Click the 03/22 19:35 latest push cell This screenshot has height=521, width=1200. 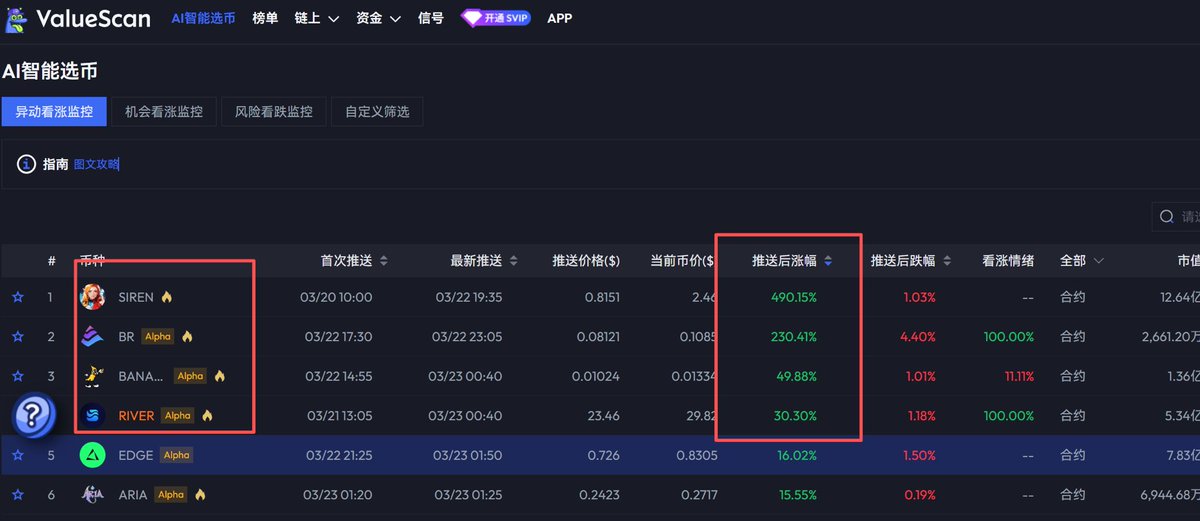tap(469, 297)
